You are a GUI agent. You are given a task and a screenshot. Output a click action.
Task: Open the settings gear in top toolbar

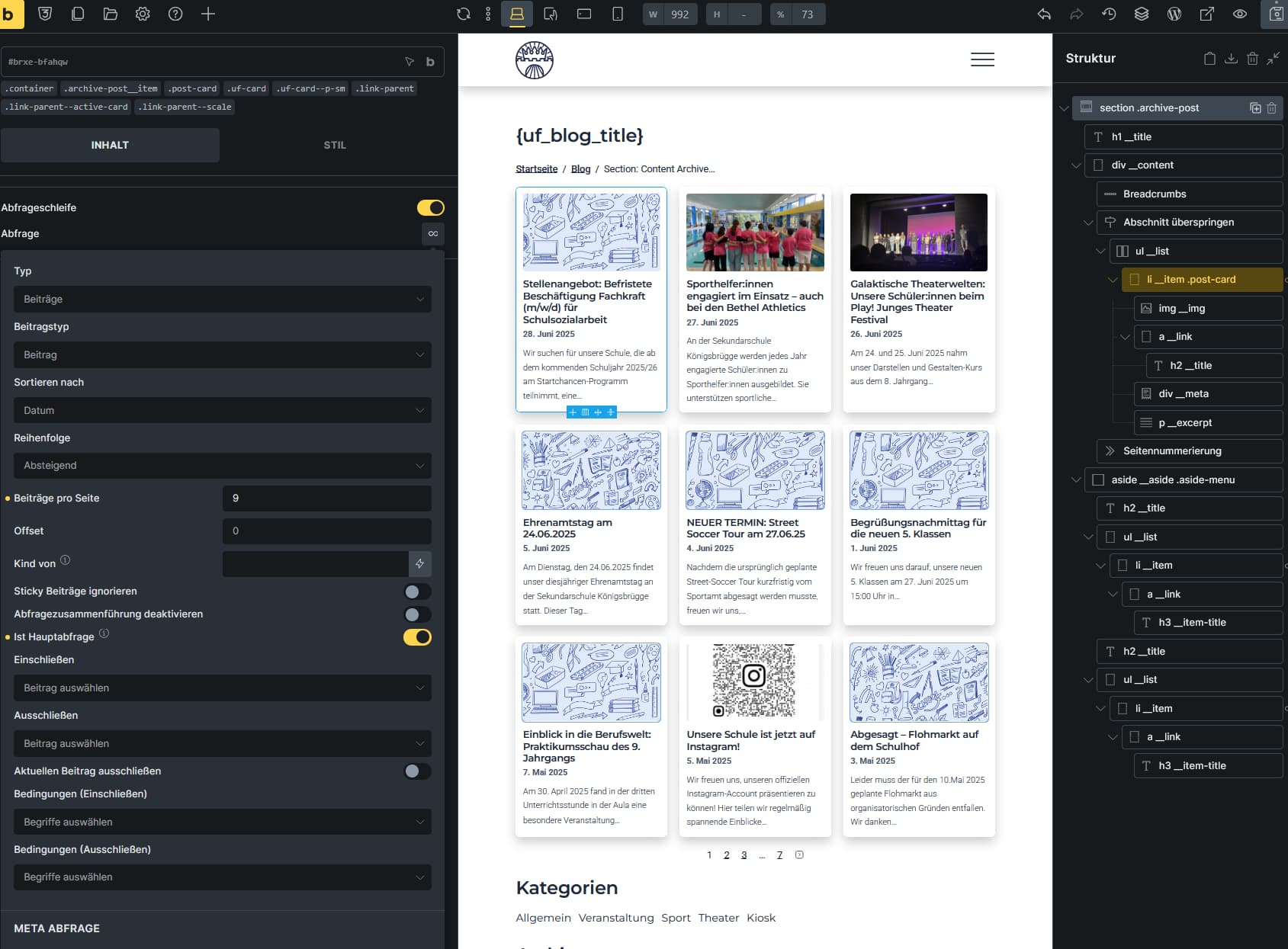click(x=143, y=14)
